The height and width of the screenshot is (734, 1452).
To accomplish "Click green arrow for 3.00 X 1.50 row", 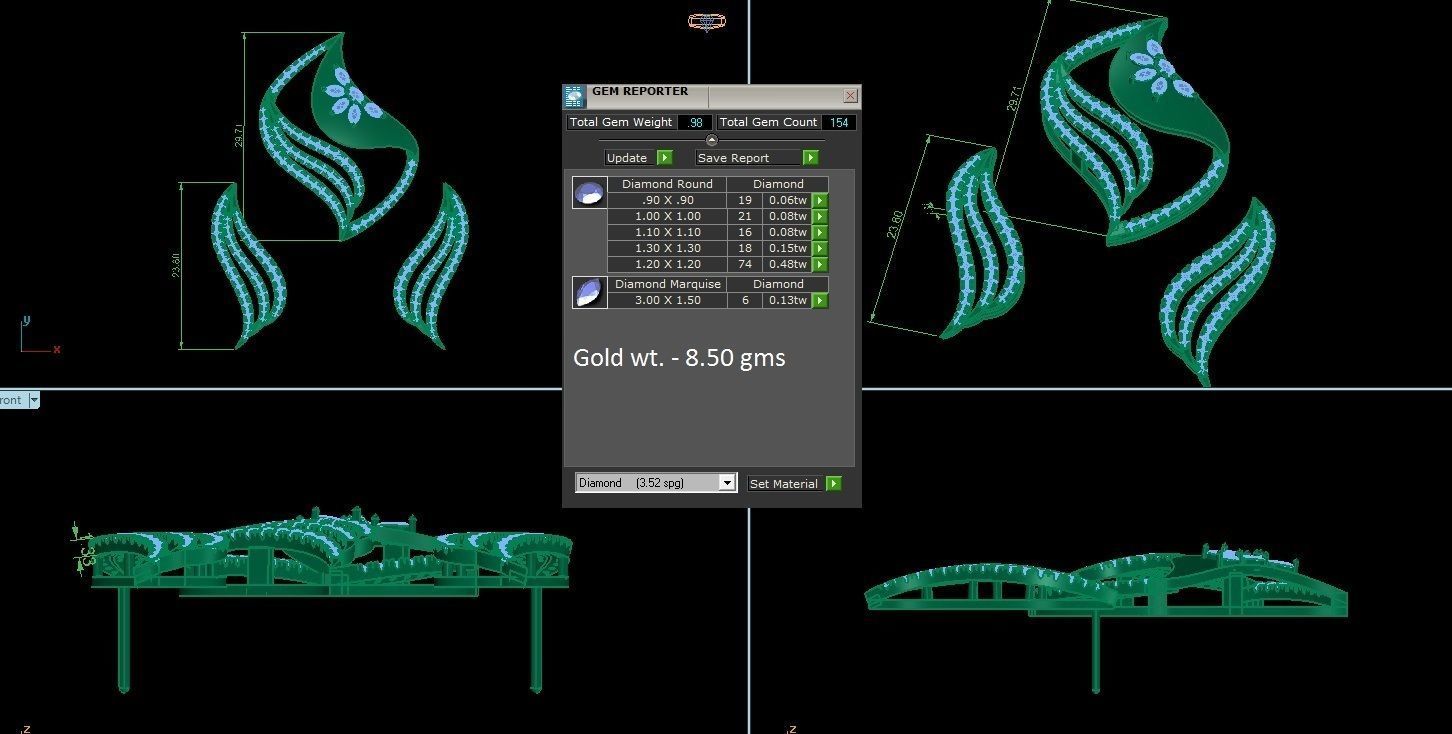I will [820, 300].
